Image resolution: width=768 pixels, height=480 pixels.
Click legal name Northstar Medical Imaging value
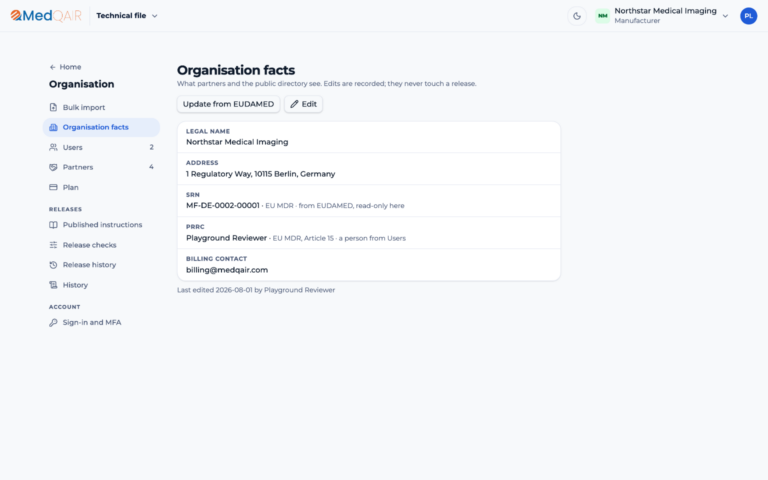point(237,142)
